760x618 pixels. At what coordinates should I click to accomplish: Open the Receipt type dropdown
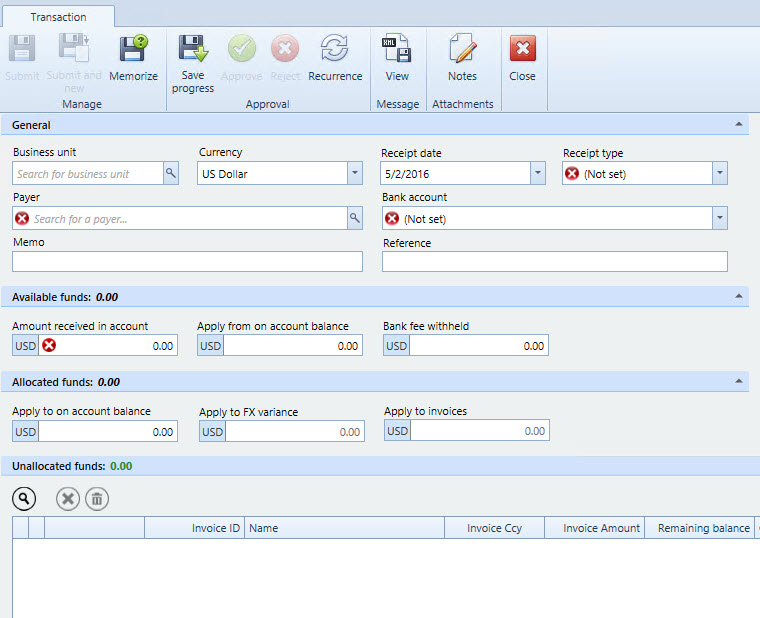pyautogui.click(x=719, y=174)
